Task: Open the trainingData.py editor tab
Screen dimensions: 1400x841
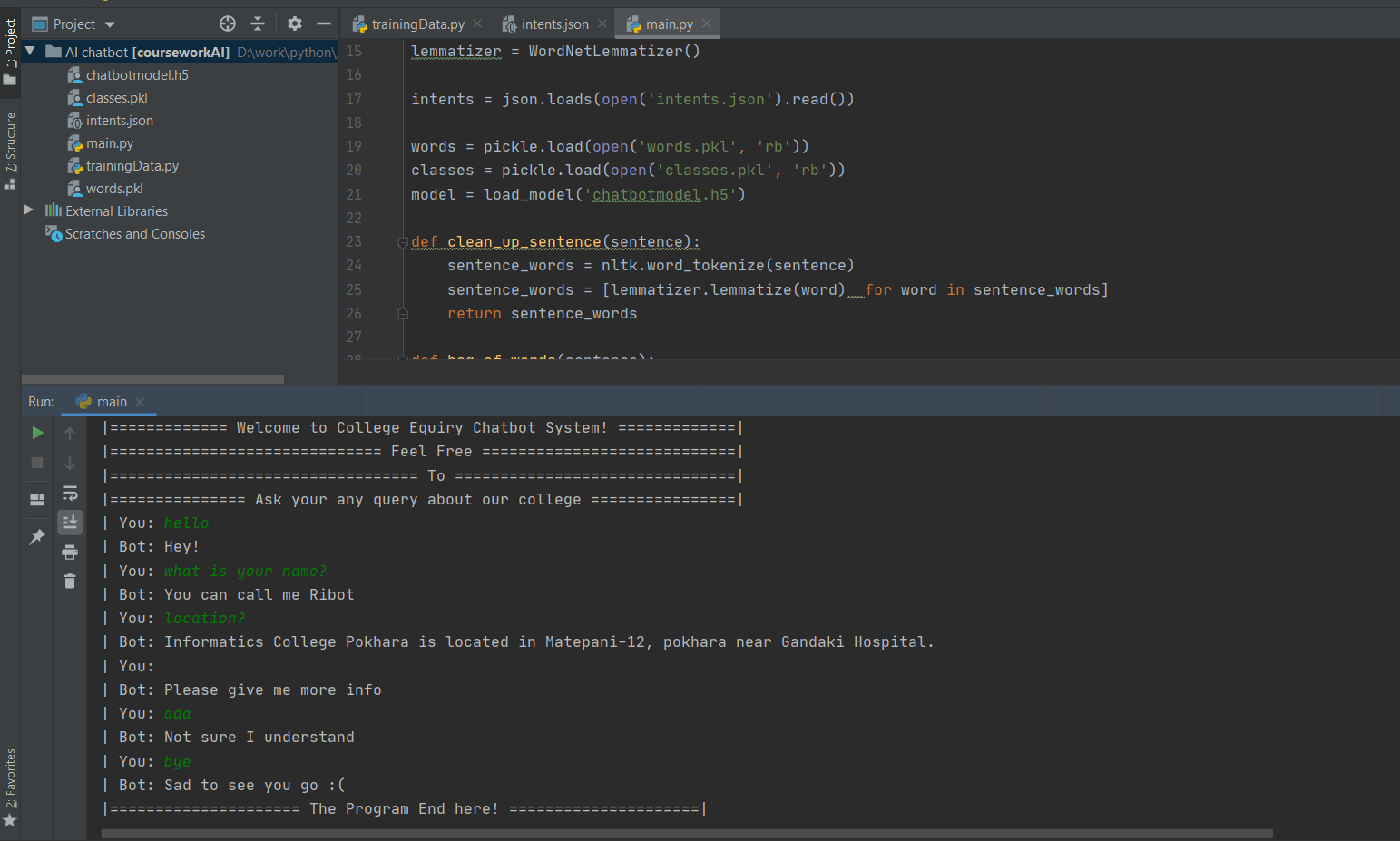Action: [x=416, y=24]
